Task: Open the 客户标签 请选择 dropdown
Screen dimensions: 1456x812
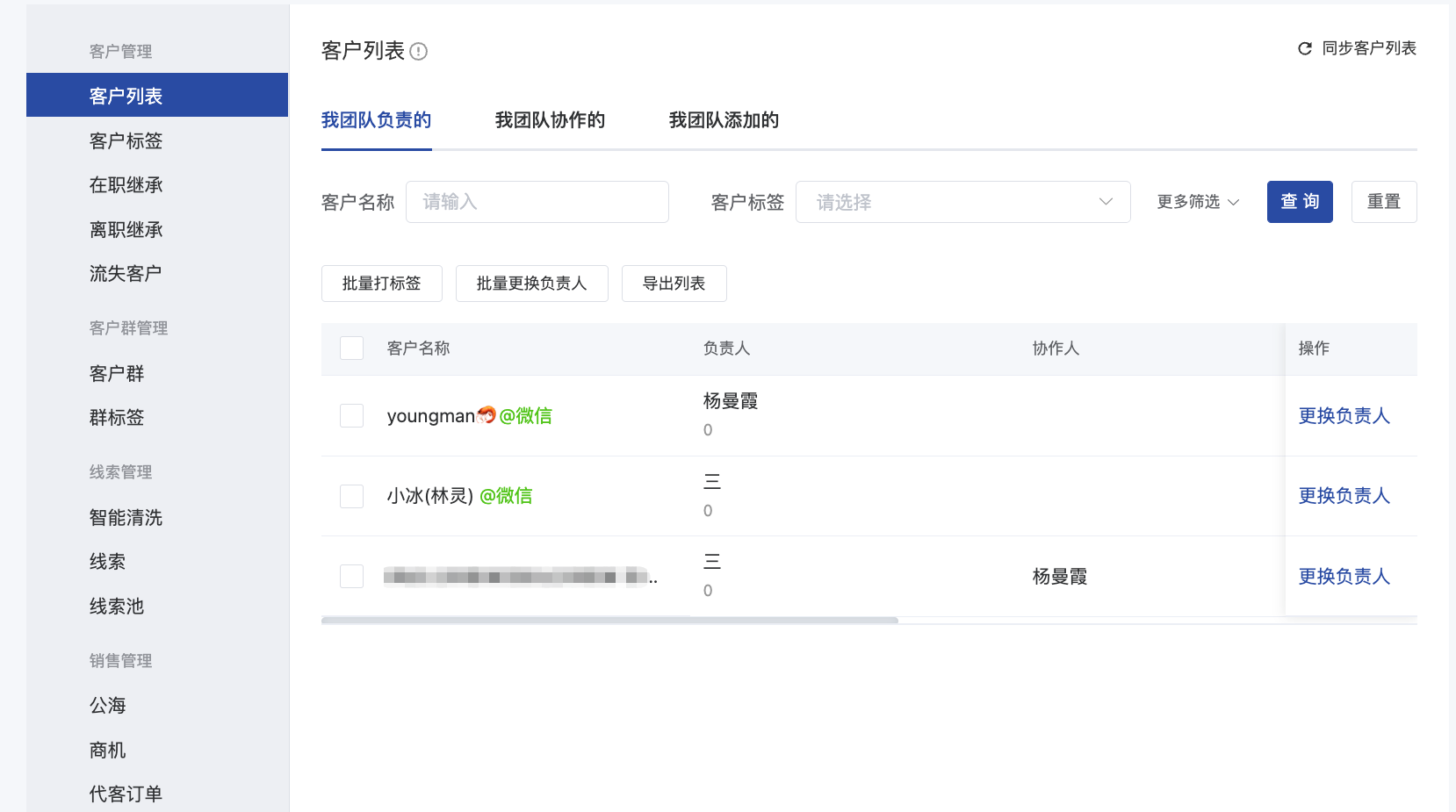Action: [962, 202]
